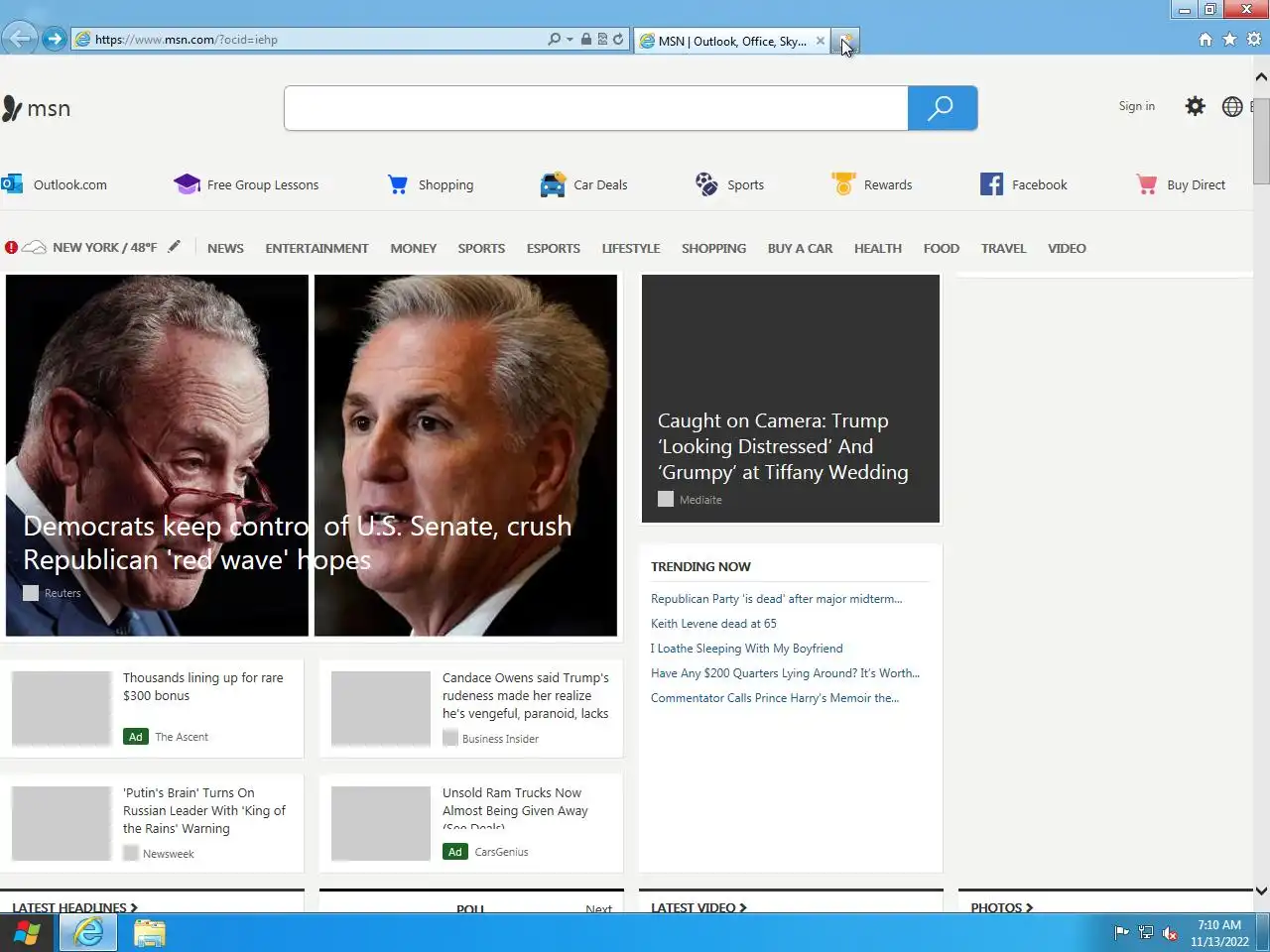Expand the PHOTOS section chevron

click(x=1029, y=907)
